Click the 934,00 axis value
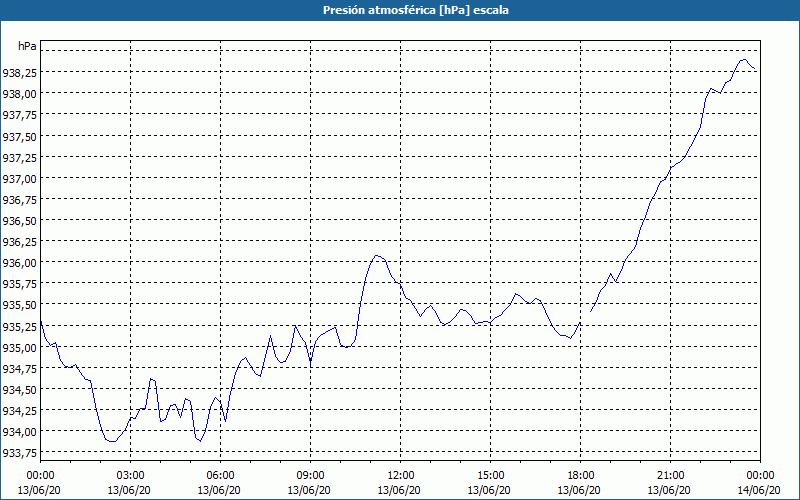The height and width of the screenshot is (500, 800). point(19,432)
